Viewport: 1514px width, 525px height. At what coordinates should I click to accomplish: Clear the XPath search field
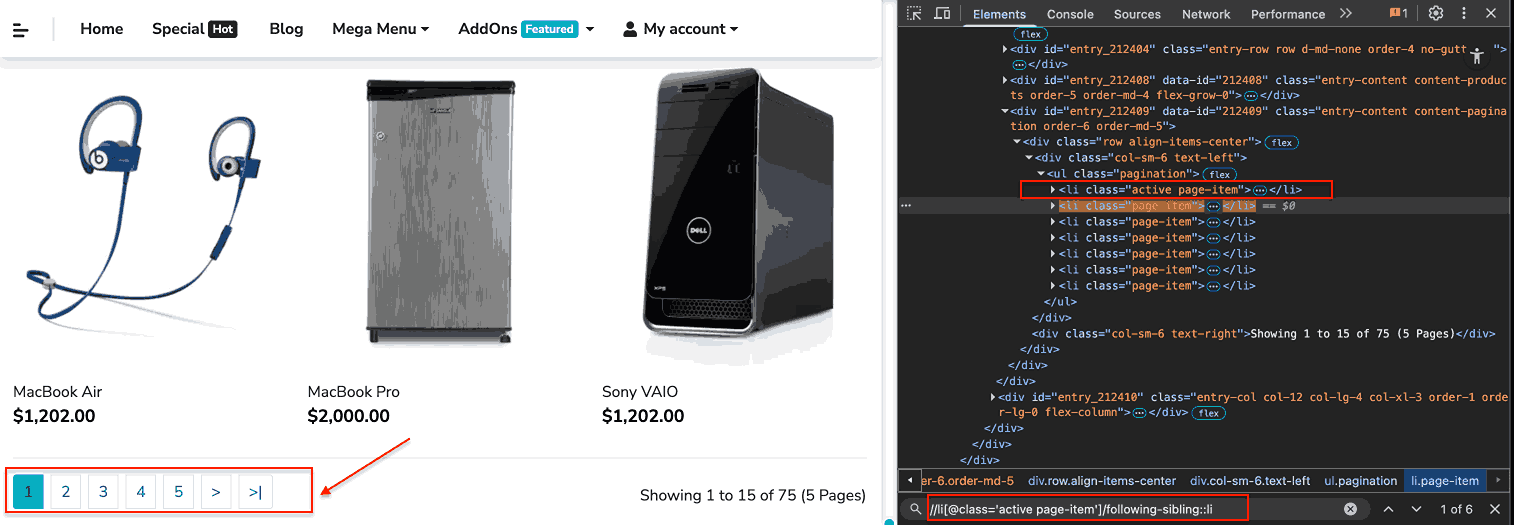1350,509
